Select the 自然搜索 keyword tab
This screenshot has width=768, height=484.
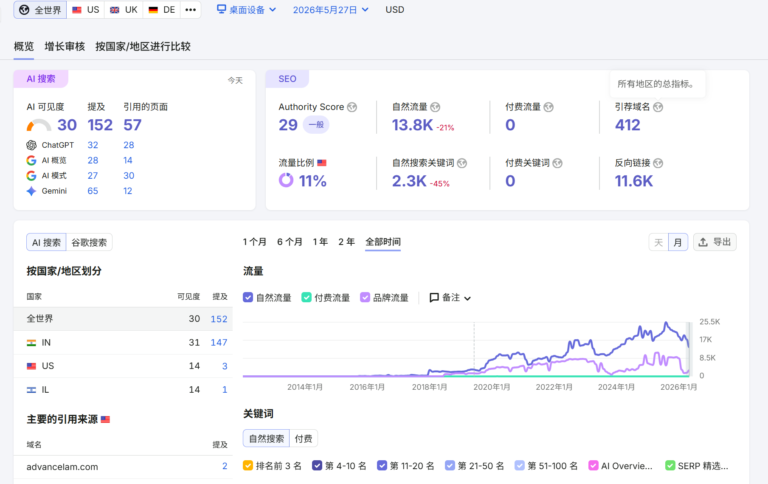point(266,438)
